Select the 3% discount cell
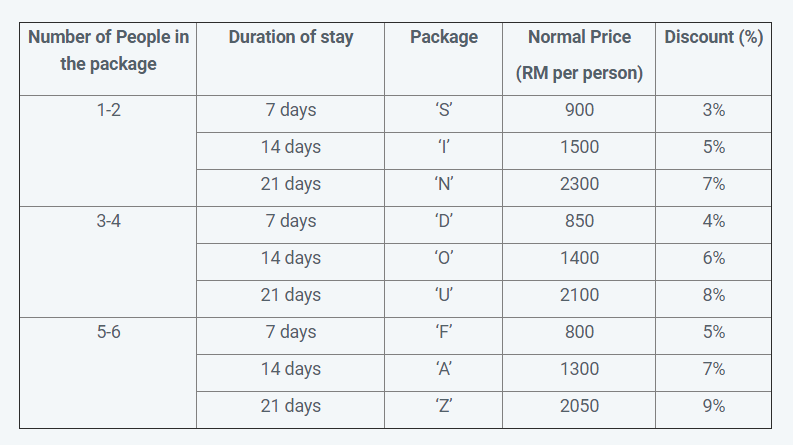The height and width of the screenshot is (445, 793). [x=714, y=110]
